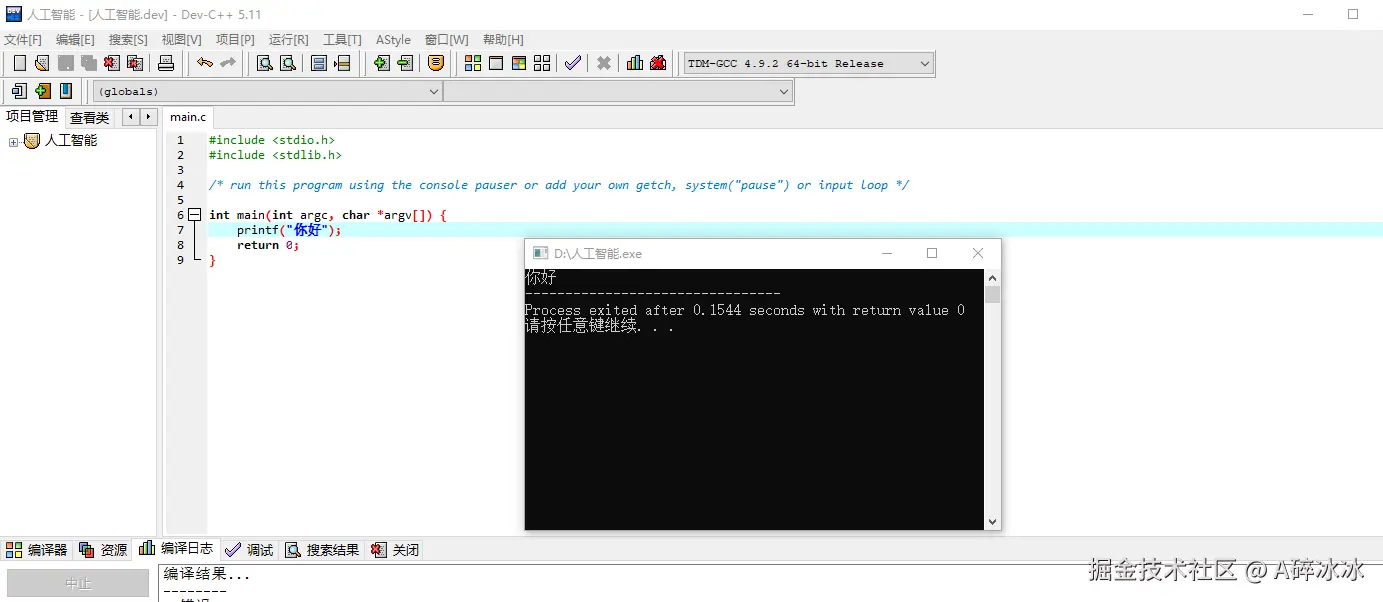1383x602 pixels.
Task: Click the Close file toolbar icon
Action: [111, 63]
